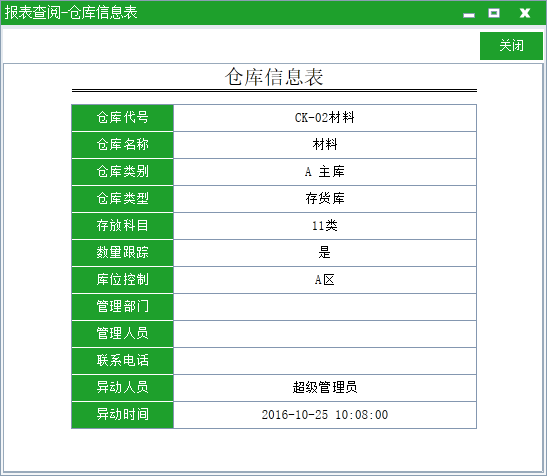The image size is (547, 476).
Task: Click the 异动时间 date value
Action: (x=325, y=415)
